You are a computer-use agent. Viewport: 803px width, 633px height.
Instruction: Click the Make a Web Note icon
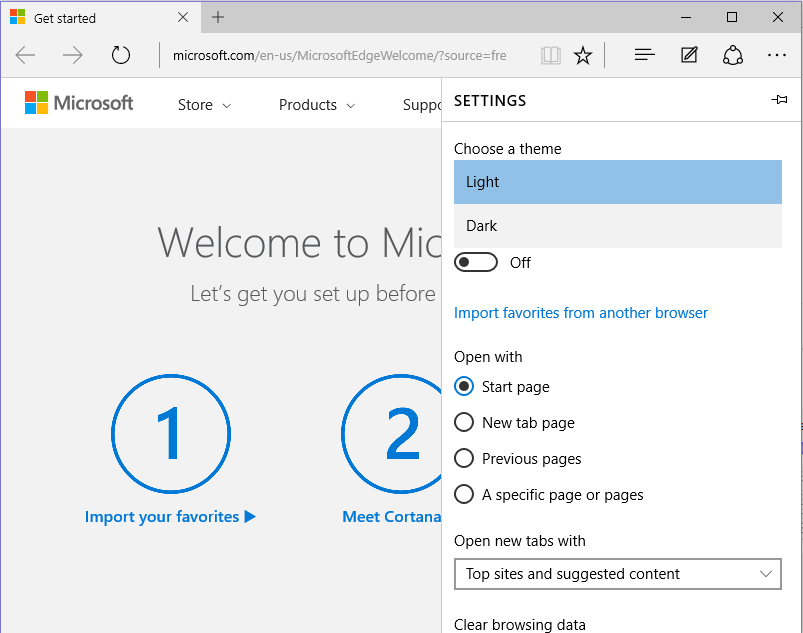688,55
